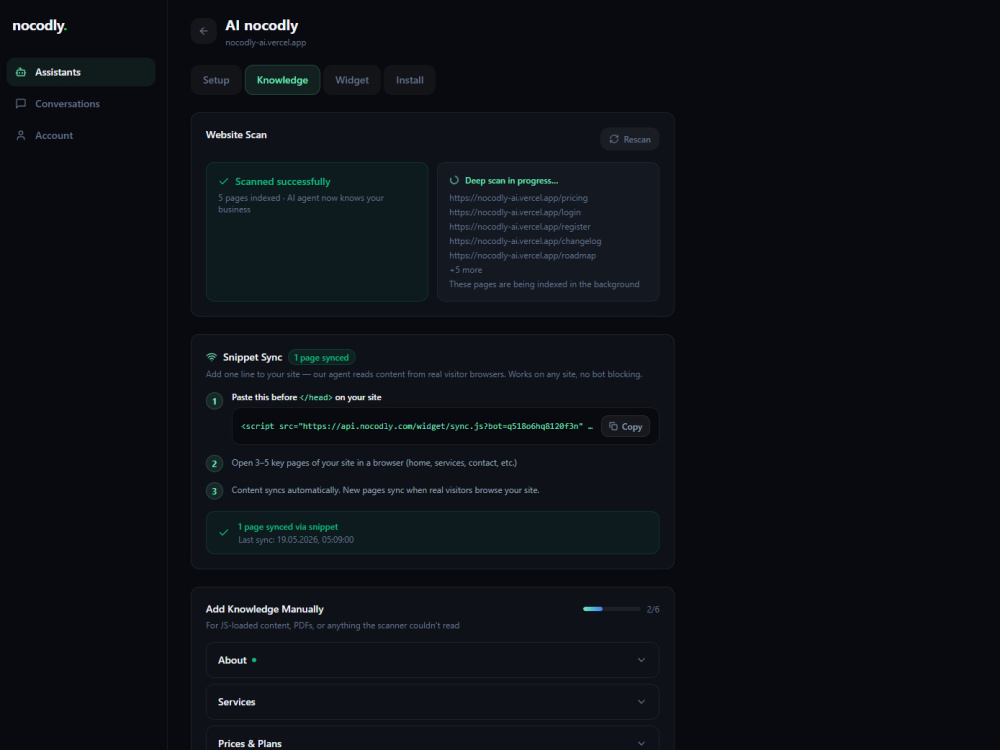Click the deep scan spinner icon

454,180
